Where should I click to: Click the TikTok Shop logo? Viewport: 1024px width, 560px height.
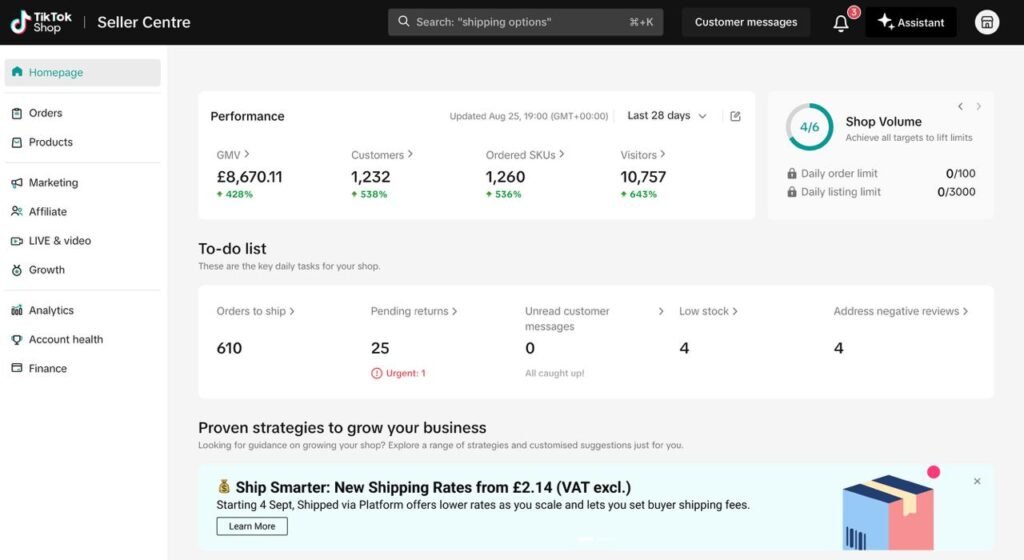pyautogui.click(x=36, y=22)
